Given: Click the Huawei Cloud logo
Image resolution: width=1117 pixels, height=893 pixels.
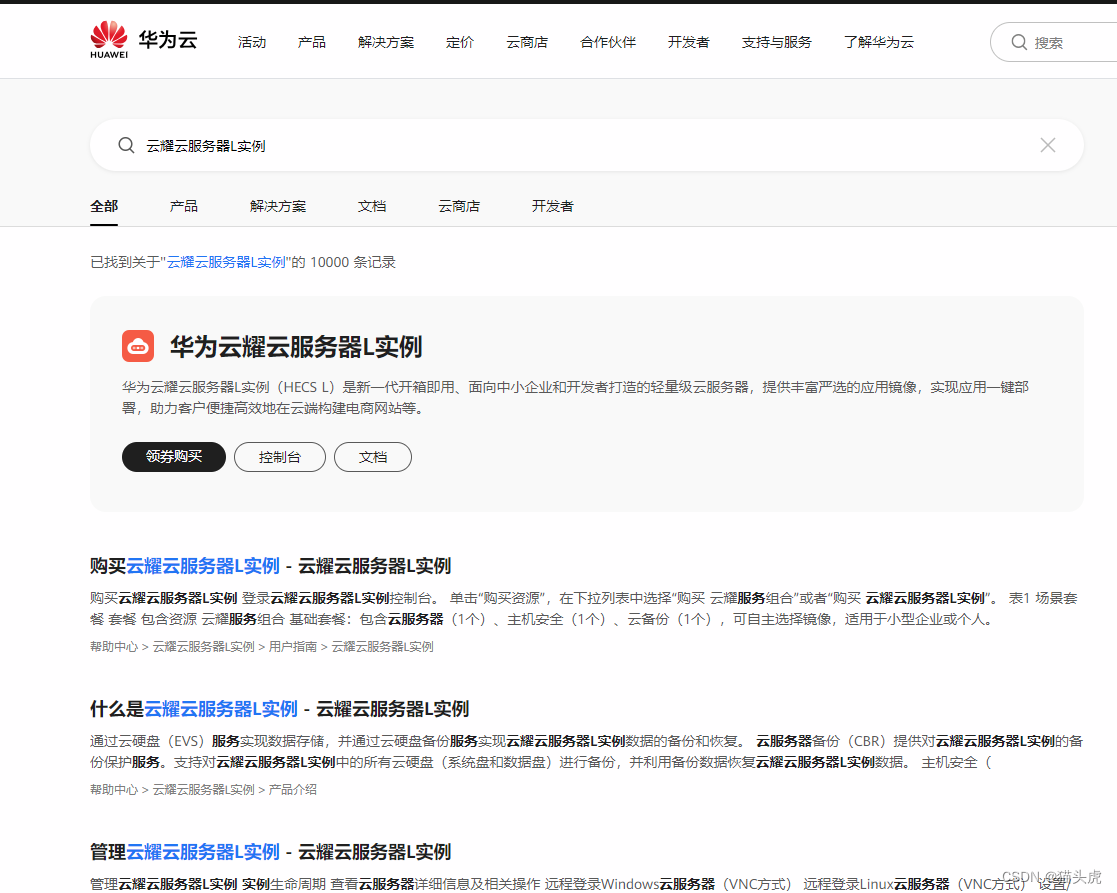Looking at the screenshot, I should pyautogui.click(x=144, y=40).
